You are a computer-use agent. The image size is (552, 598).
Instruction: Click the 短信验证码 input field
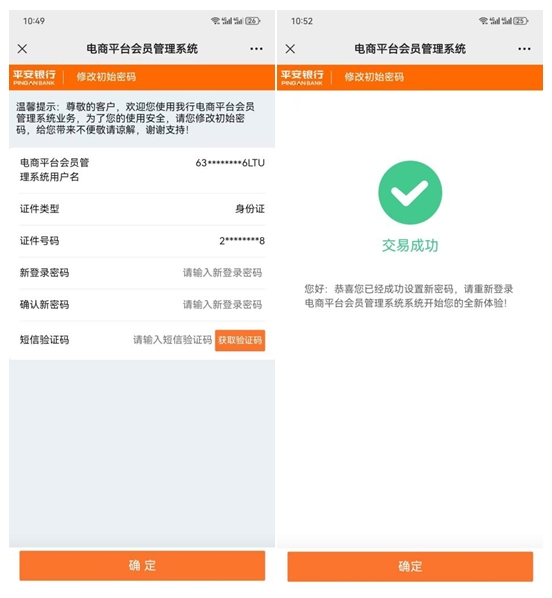(x=172, y=340)
